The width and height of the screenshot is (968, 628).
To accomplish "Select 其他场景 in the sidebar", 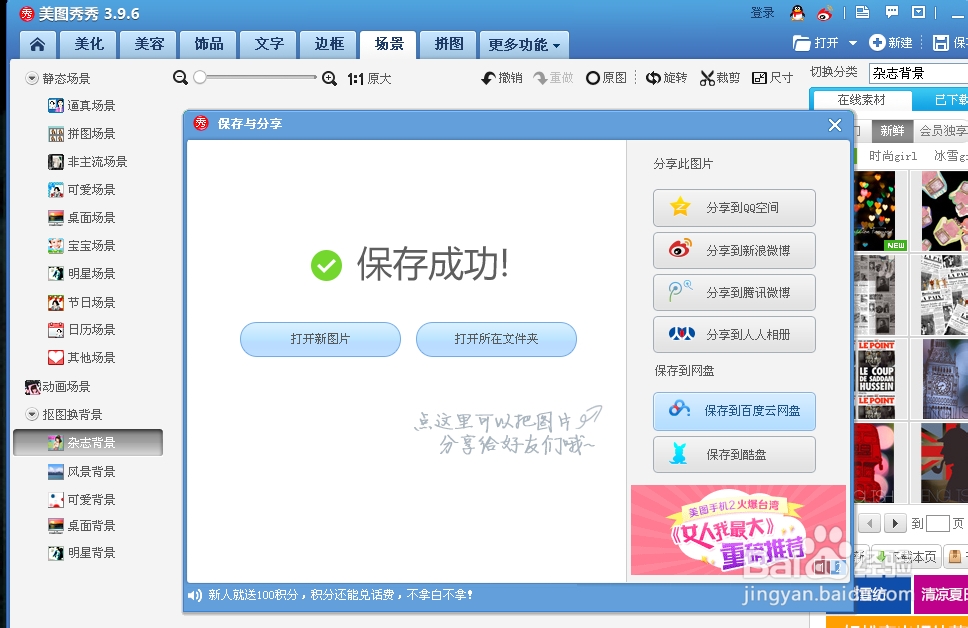I will point(81,358).
